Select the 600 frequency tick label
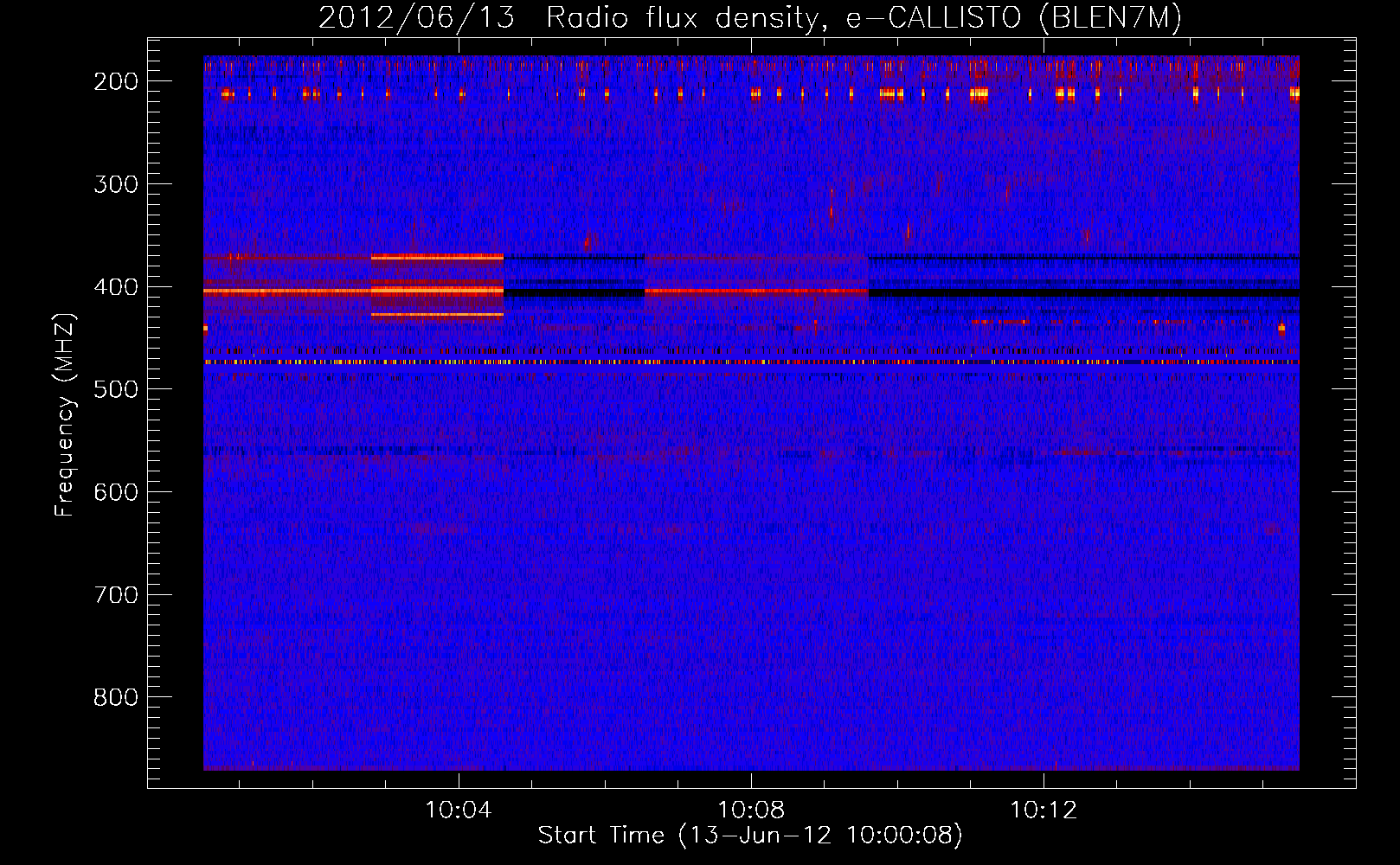This screenshot has height=865, width=1400. [116, 491]
